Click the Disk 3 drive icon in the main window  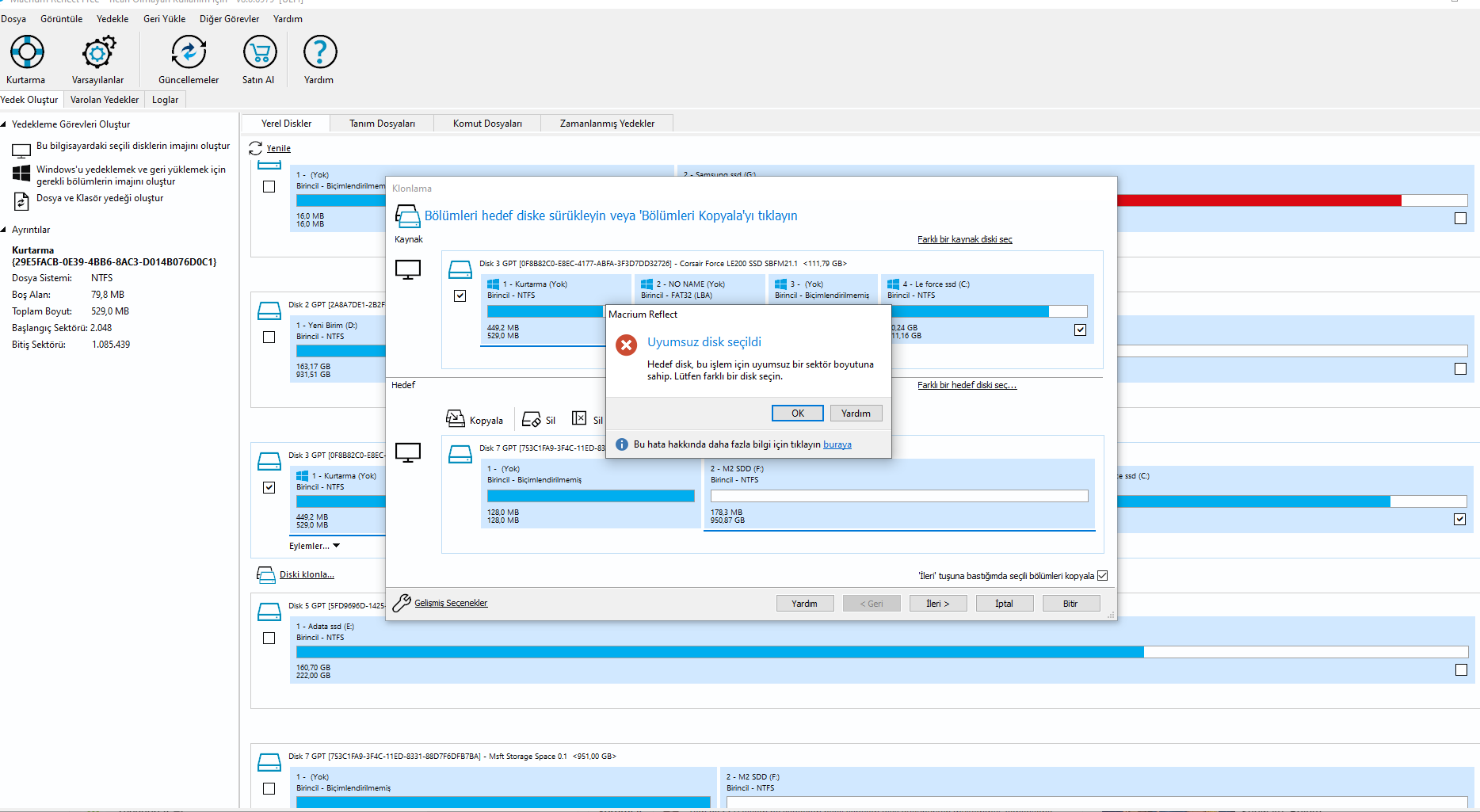click(x=269, y=461)
